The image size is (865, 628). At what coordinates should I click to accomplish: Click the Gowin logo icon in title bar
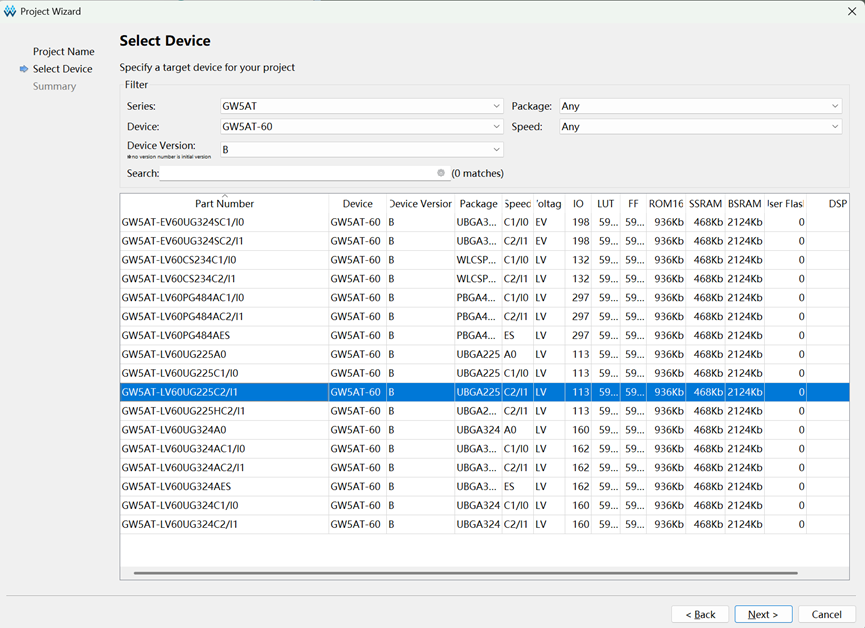[x=10, y=11]
